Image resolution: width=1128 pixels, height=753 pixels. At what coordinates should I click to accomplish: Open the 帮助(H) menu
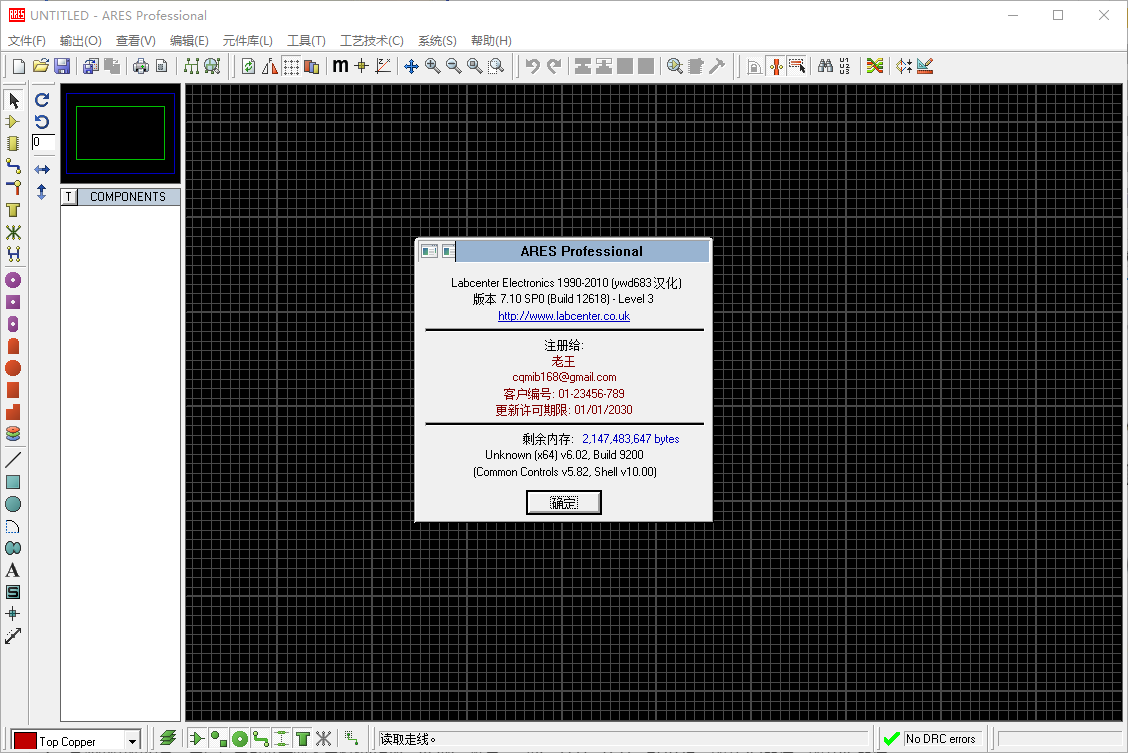pos(491,41)
